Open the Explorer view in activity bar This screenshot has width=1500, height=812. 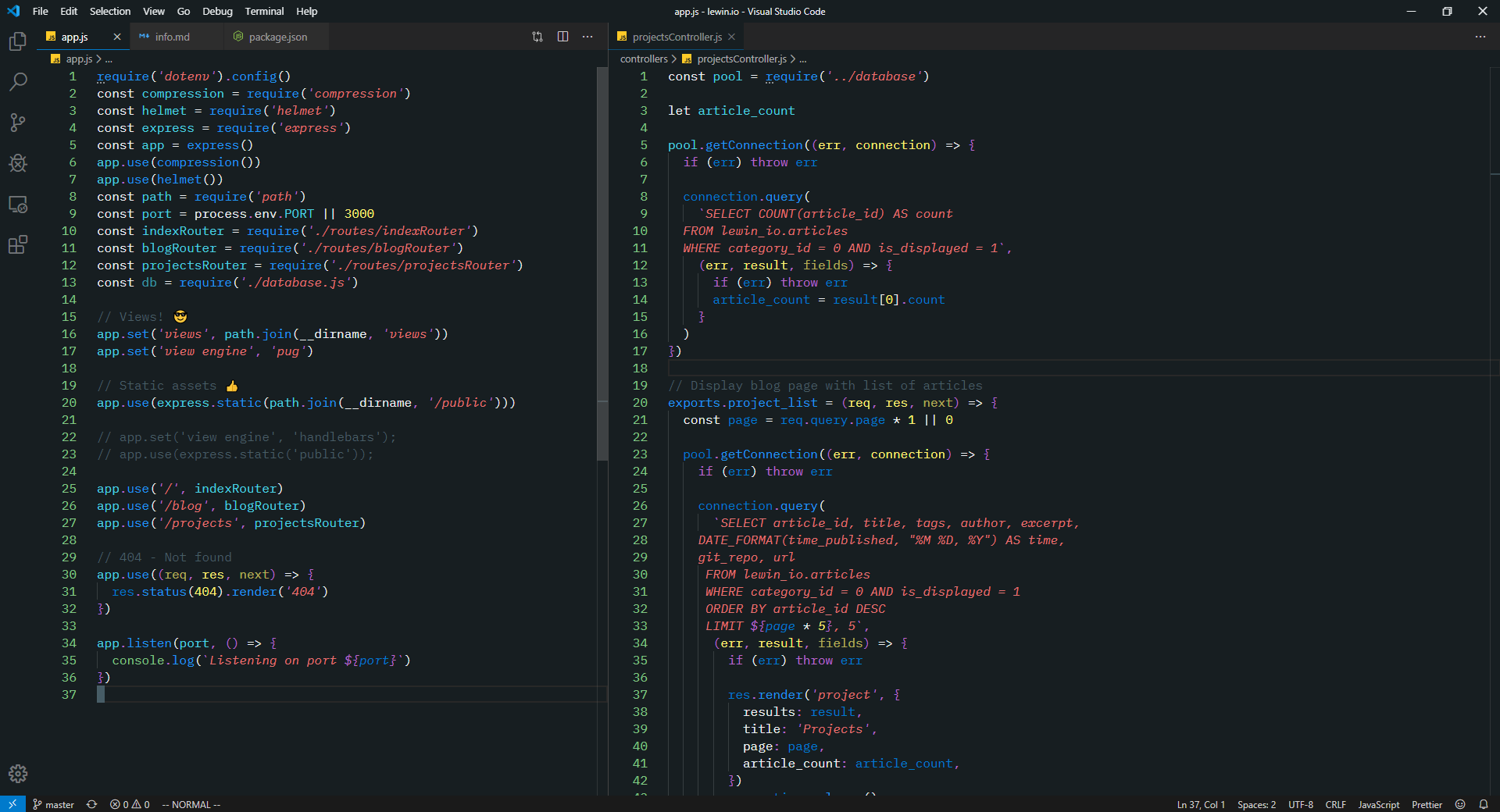[x=17, y=41]
